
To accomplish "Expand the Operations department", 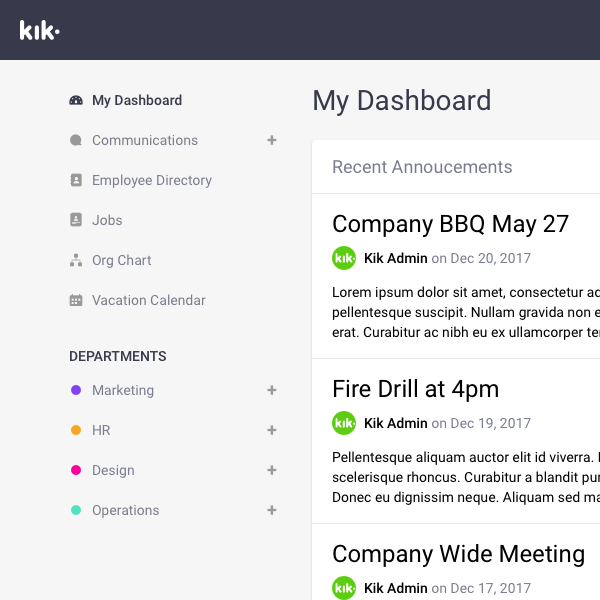I will pyautogui.click(x=271, y=510).
